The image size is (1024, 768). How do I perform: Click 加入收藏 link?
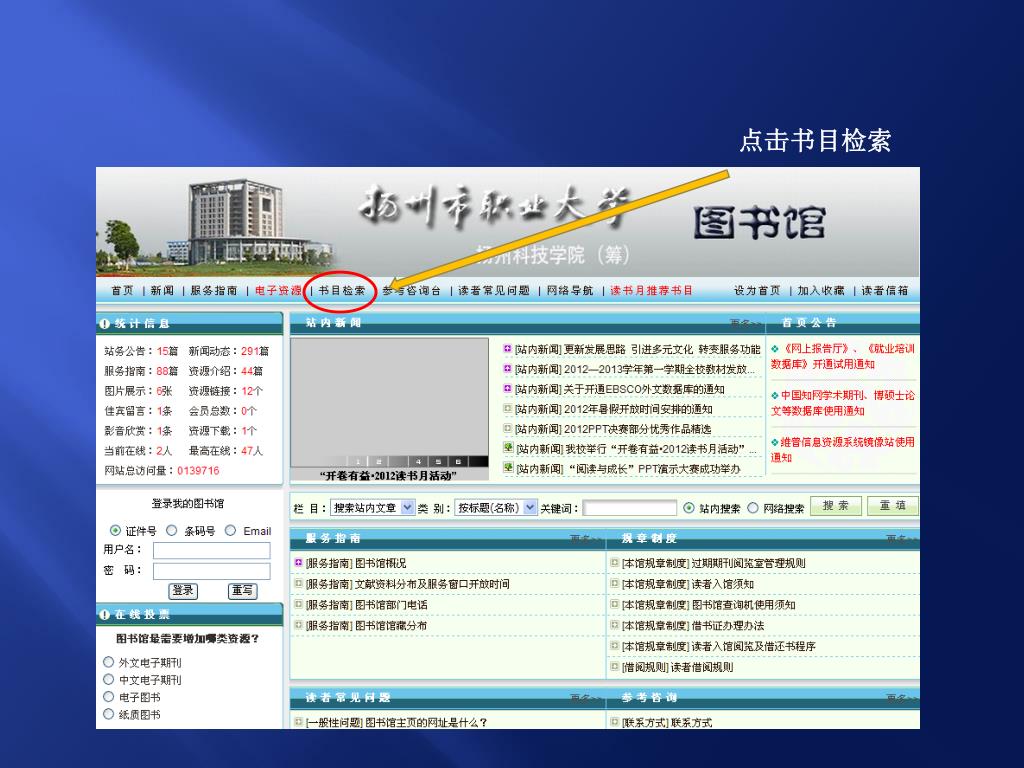pos(821,291)
